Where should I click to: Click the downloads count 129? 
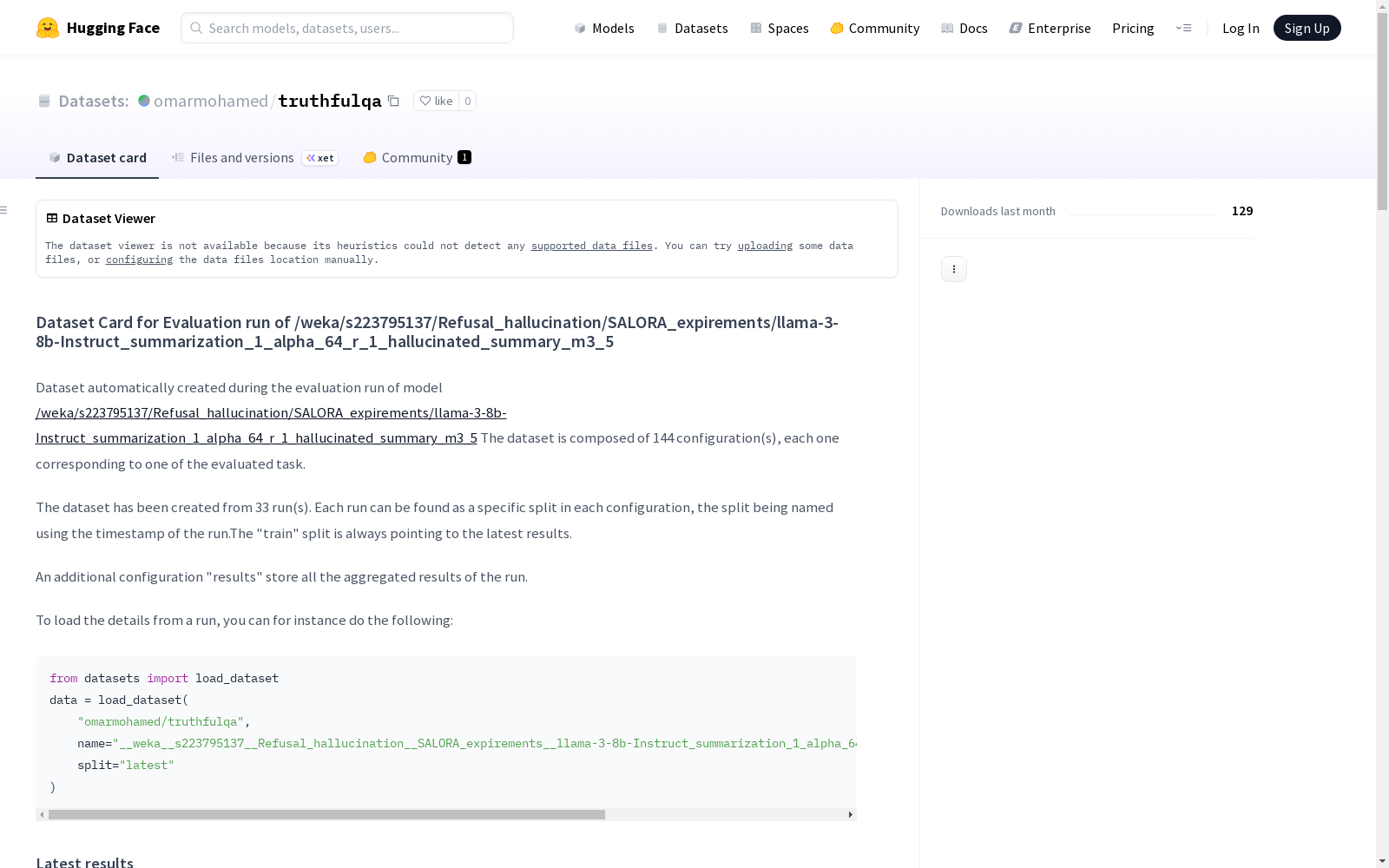tap(1242, 211)
